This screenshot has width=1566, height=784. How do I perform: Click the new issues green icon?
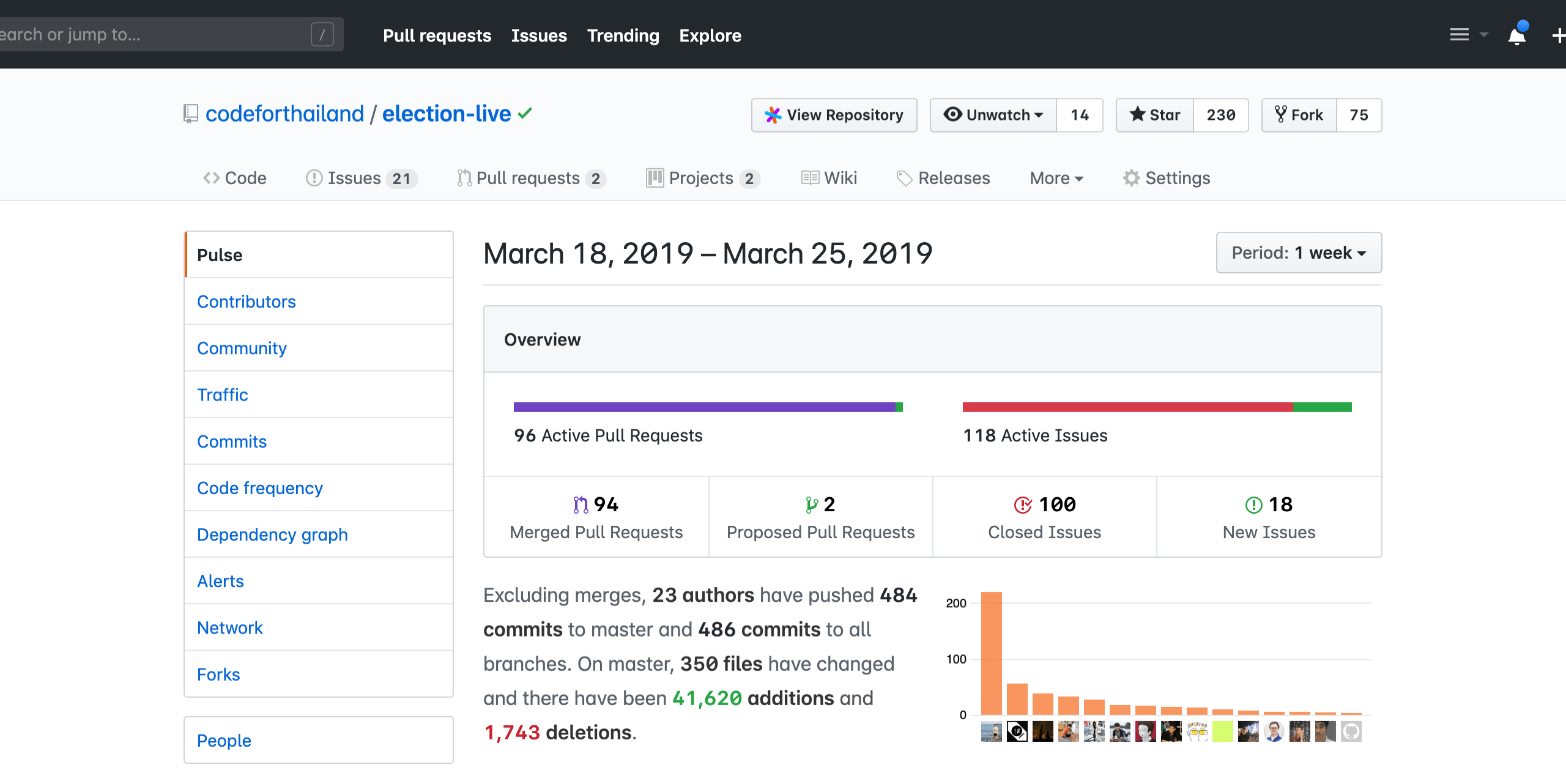1253,505
